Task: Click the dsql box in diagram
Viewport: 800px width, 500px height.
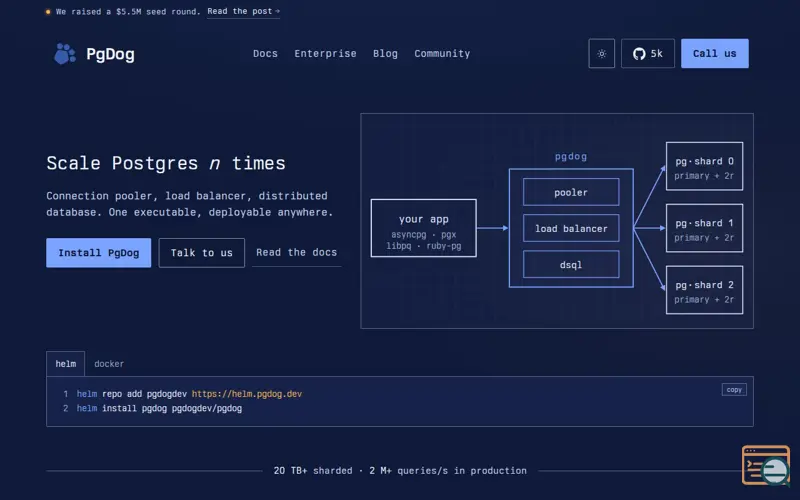Action: click(x=571, y=265)
